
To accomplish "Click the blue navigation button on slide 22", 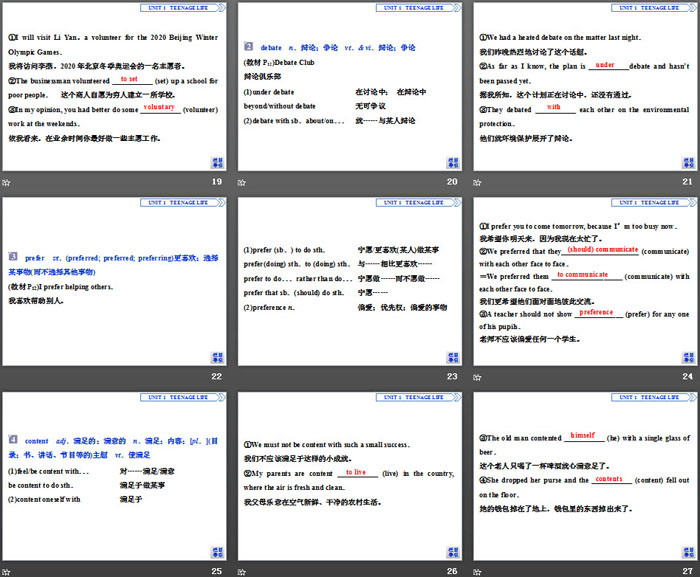I will point(217,356).
